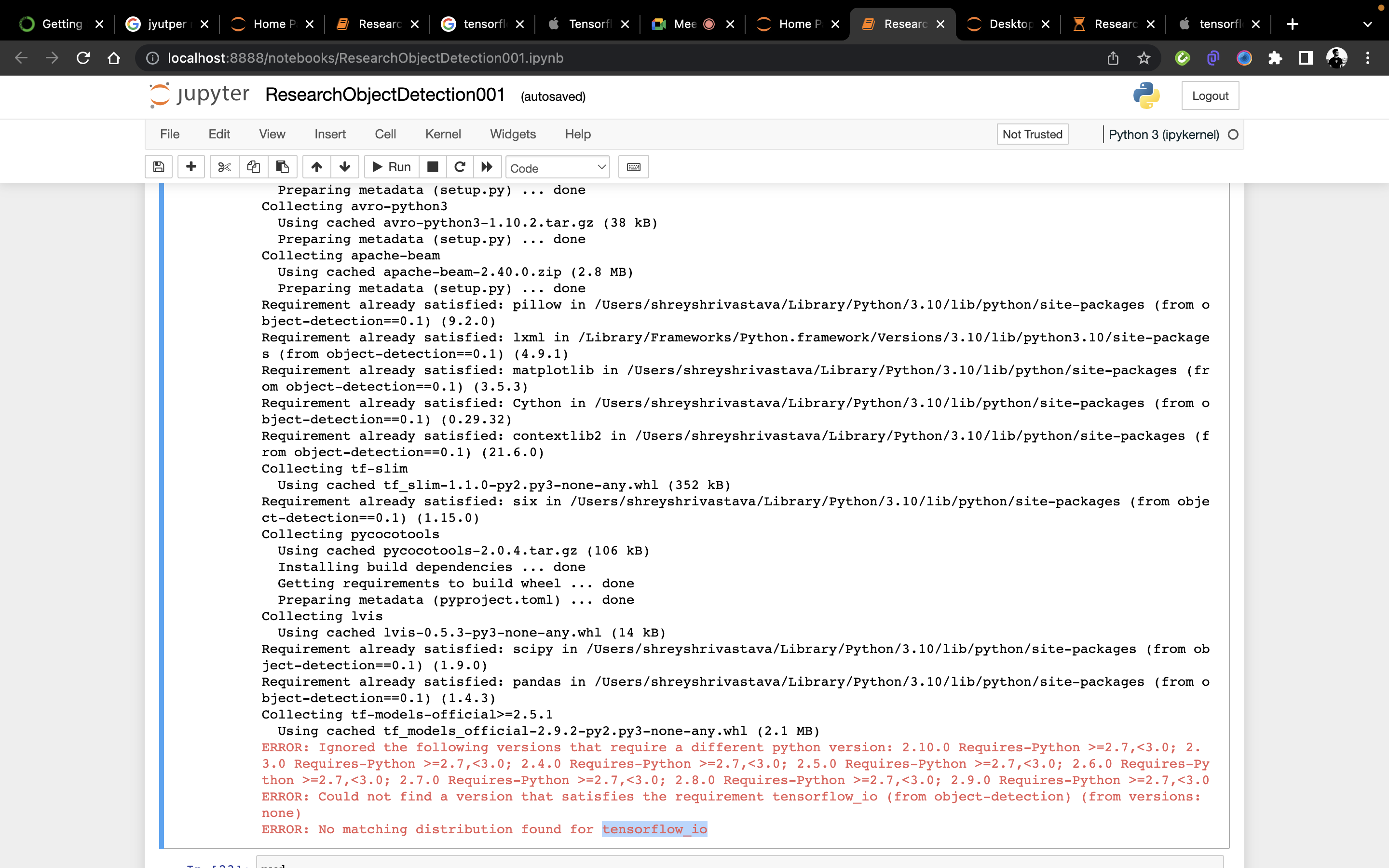Image resolution: width=1389 pixels, height=868 pixels.
Task: Click the Jupyter save and checkpoint icon
Action: point(159,167)
